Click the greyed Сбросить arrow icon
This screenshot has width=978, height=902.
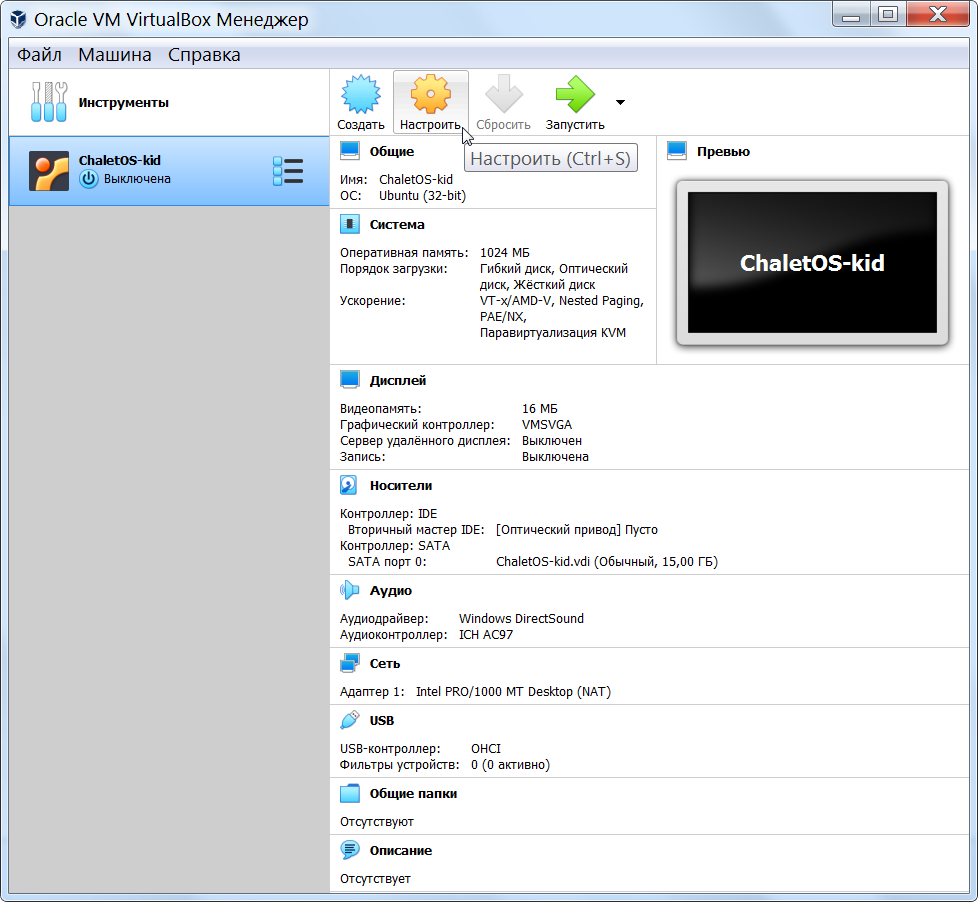coord(503,94)
